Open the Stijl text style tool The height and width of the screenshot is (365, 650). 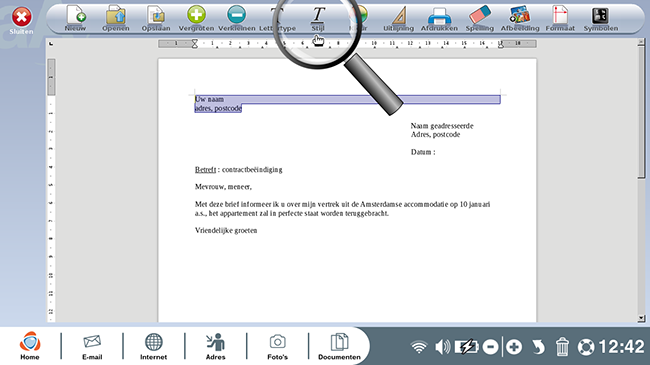[318, 19]
